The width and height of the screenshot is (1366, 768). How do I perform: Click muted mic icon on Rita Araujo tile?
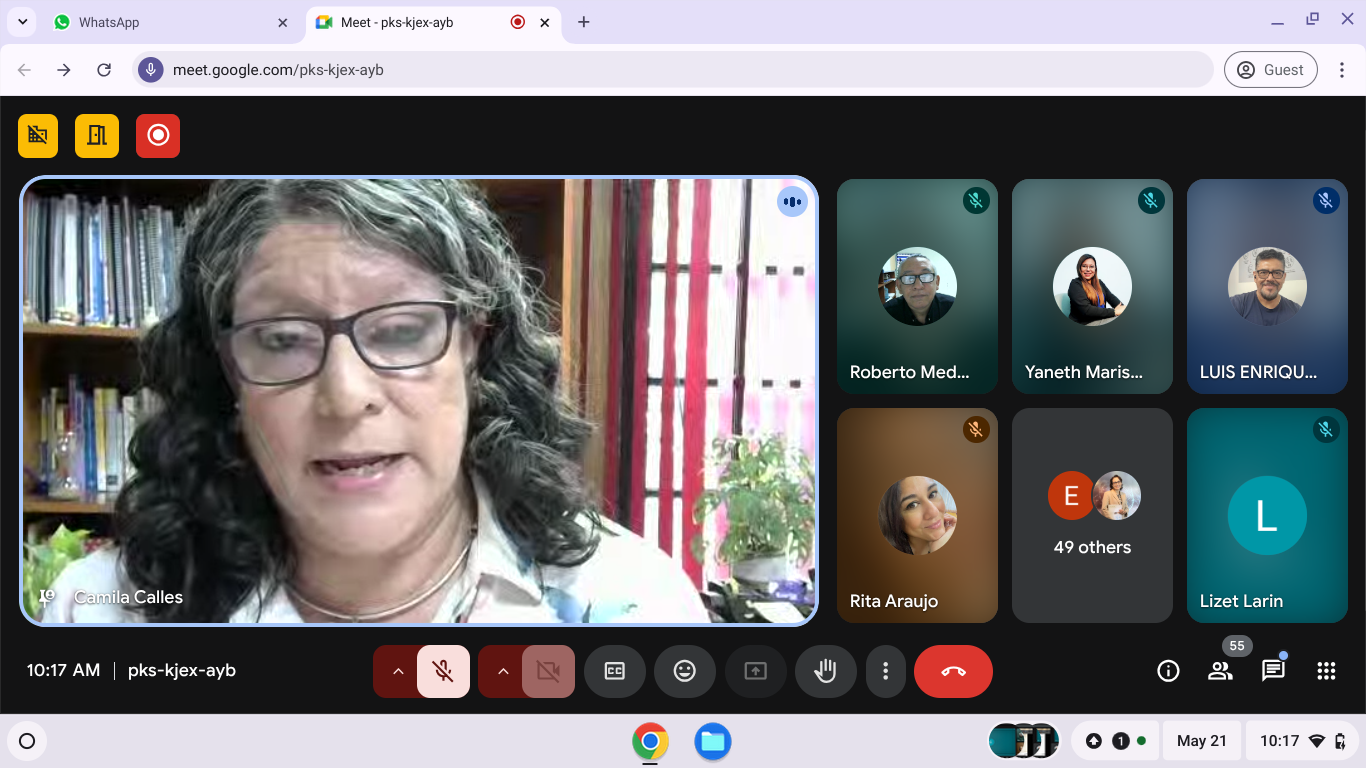tap(976, 430)
